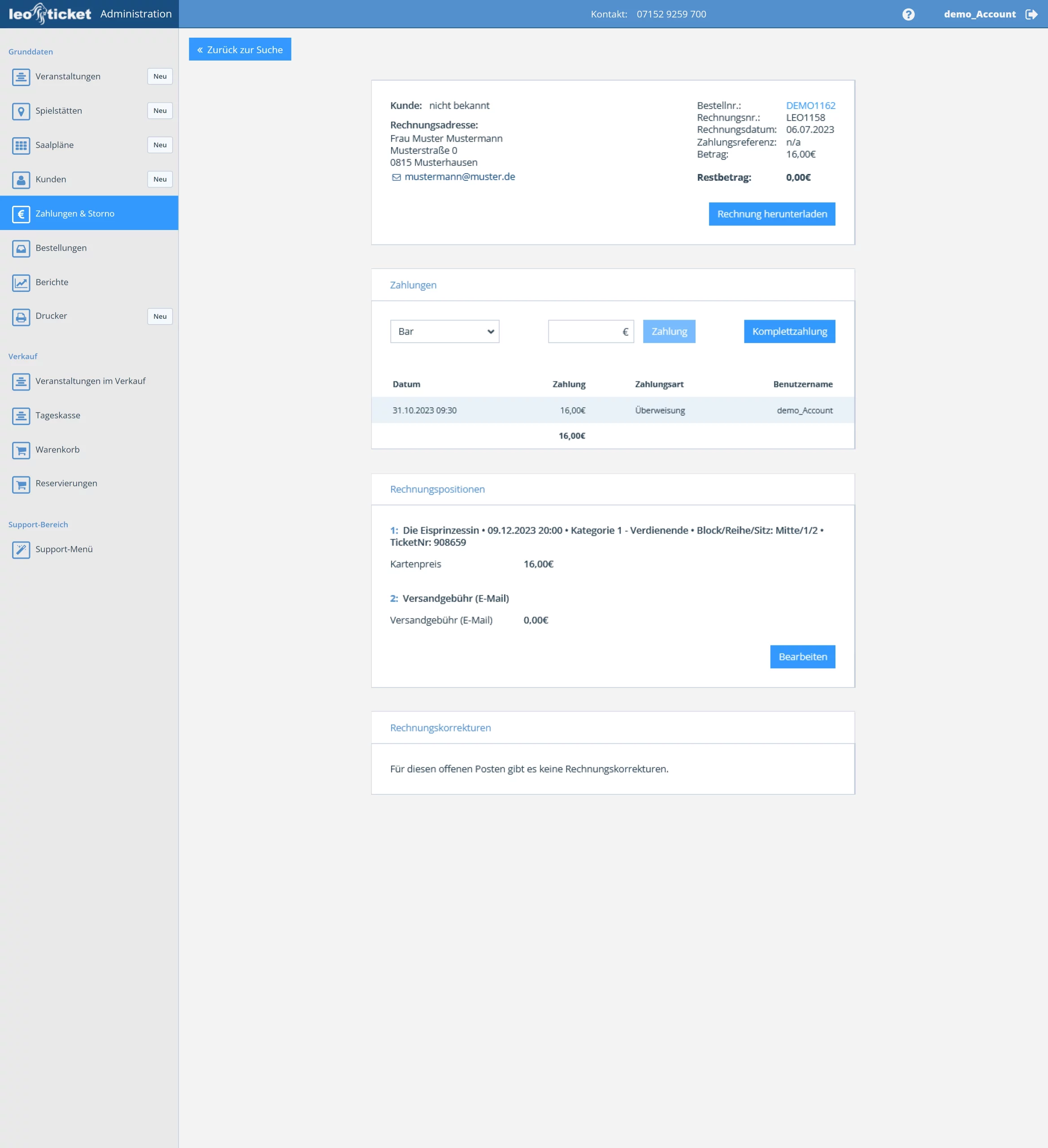1048x1148 pixels.
Task: Click the mustermann@muster.de email link
Action: 459,177
